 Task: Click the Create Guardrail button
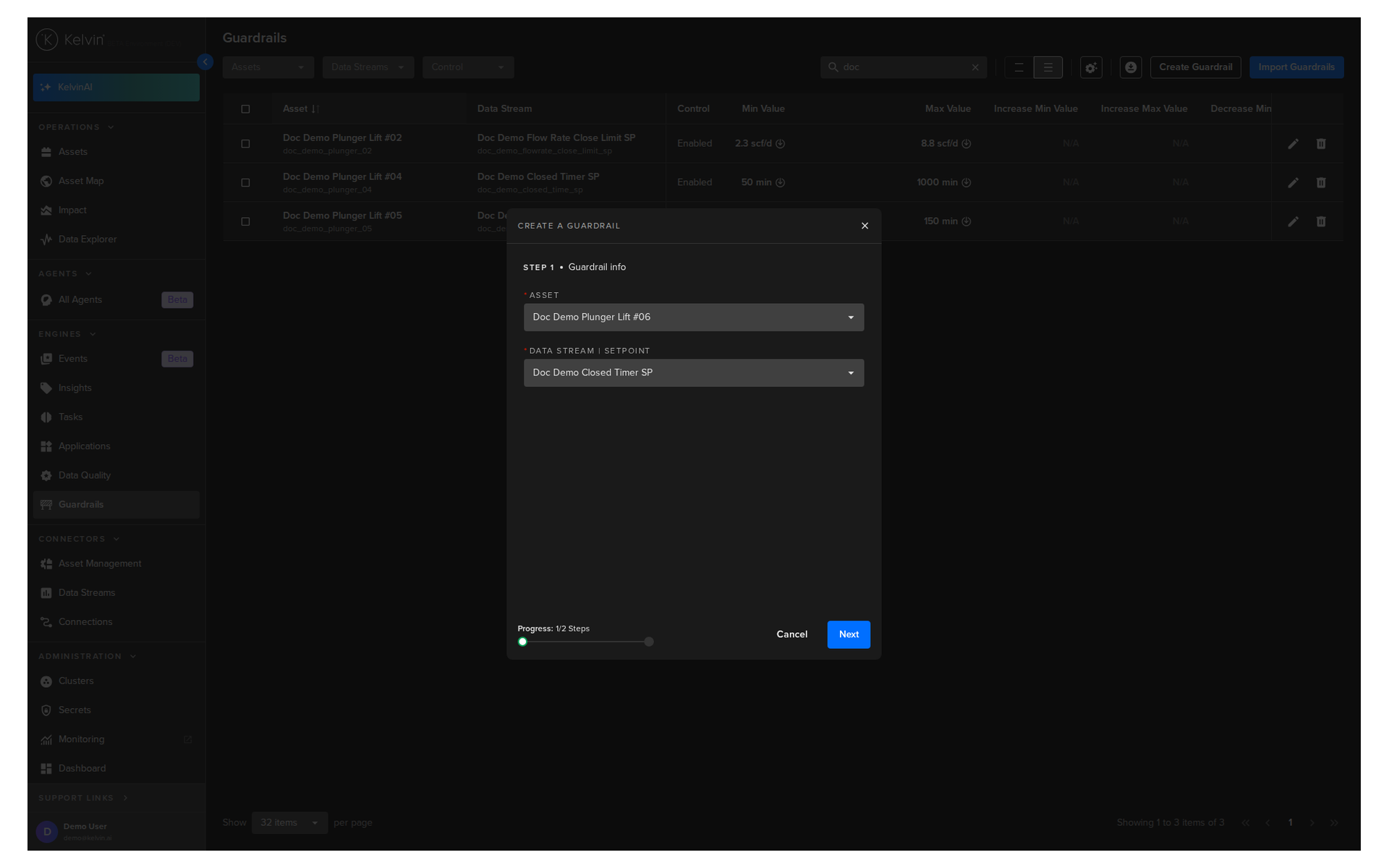[1195, 67]
